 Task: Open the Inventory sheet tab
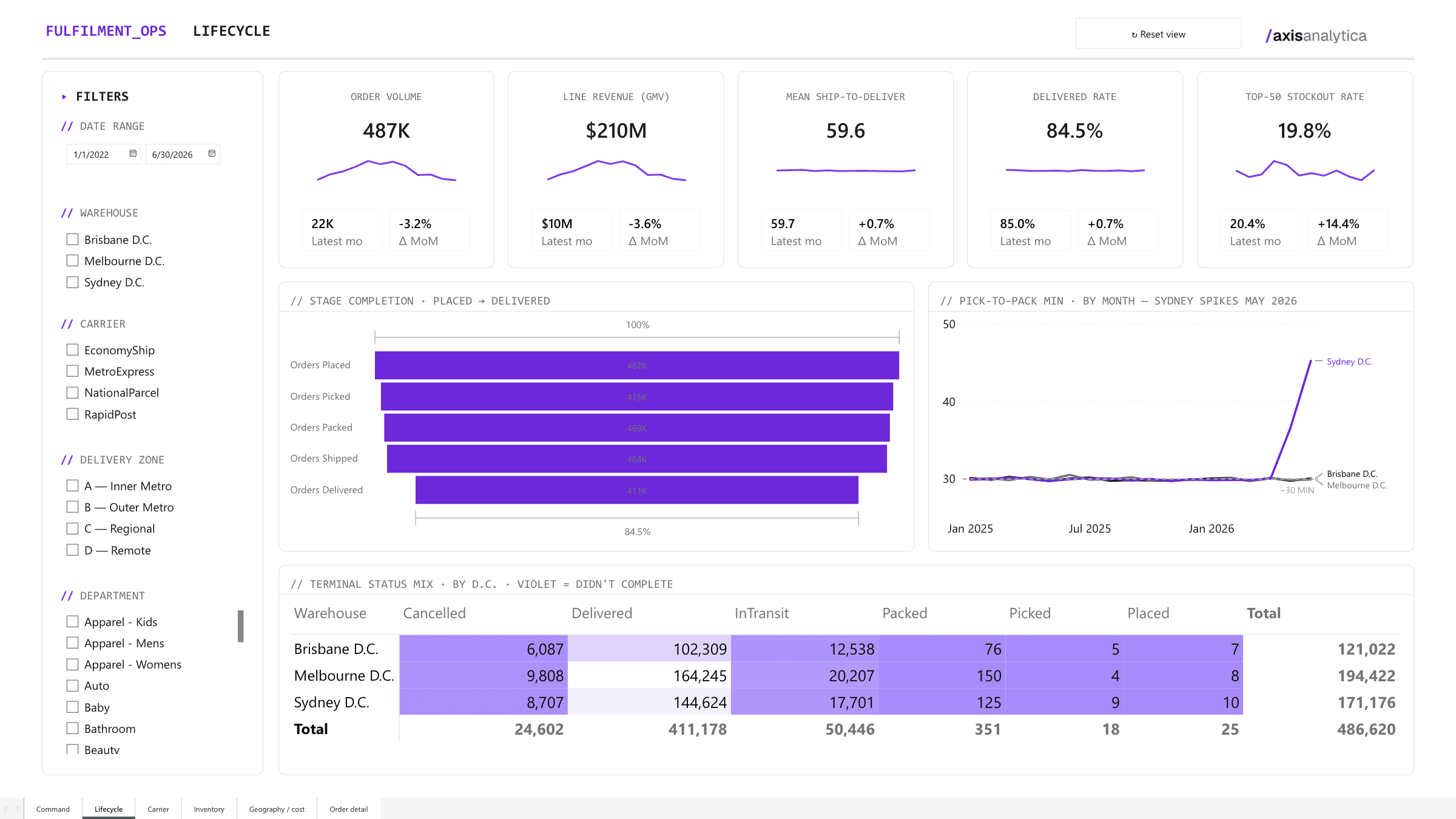coord(209,809)
